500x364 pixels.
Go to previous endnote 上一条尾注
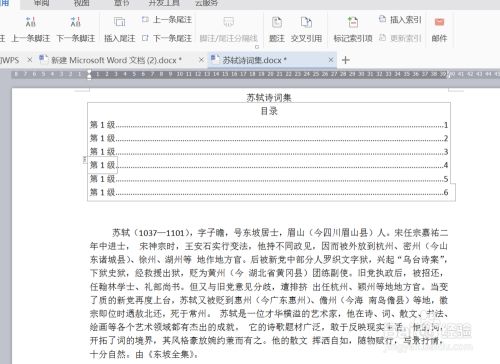[167, 20]
